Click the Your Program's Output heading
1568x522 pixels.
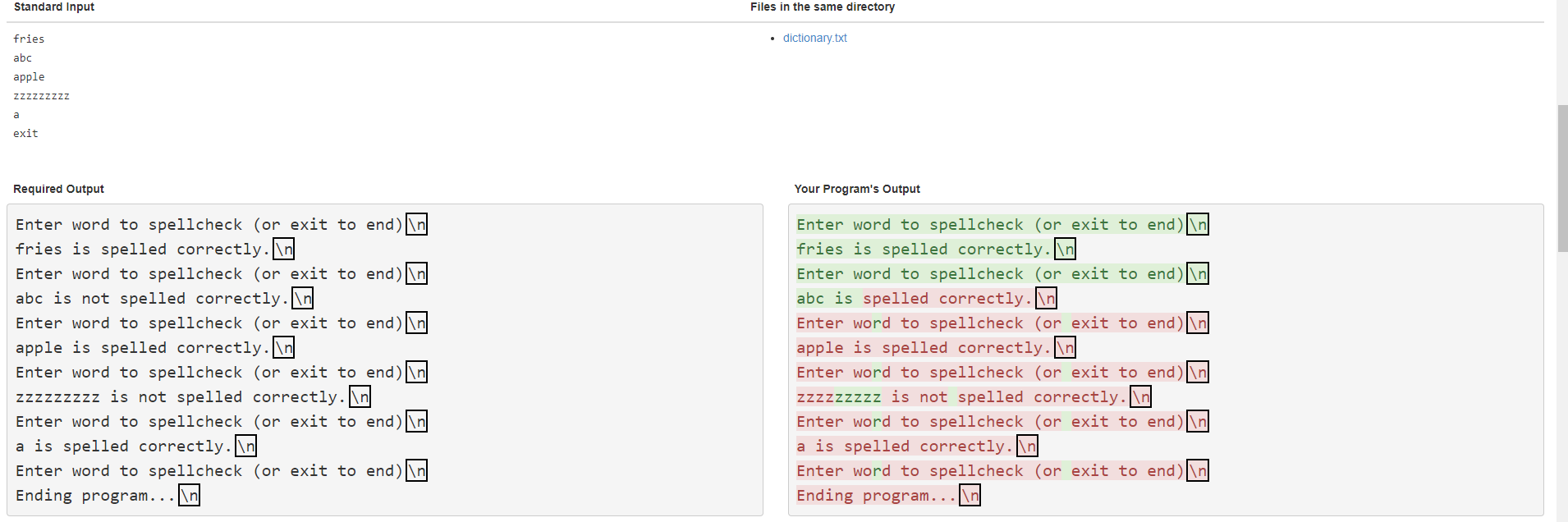(x=857, y=189)
